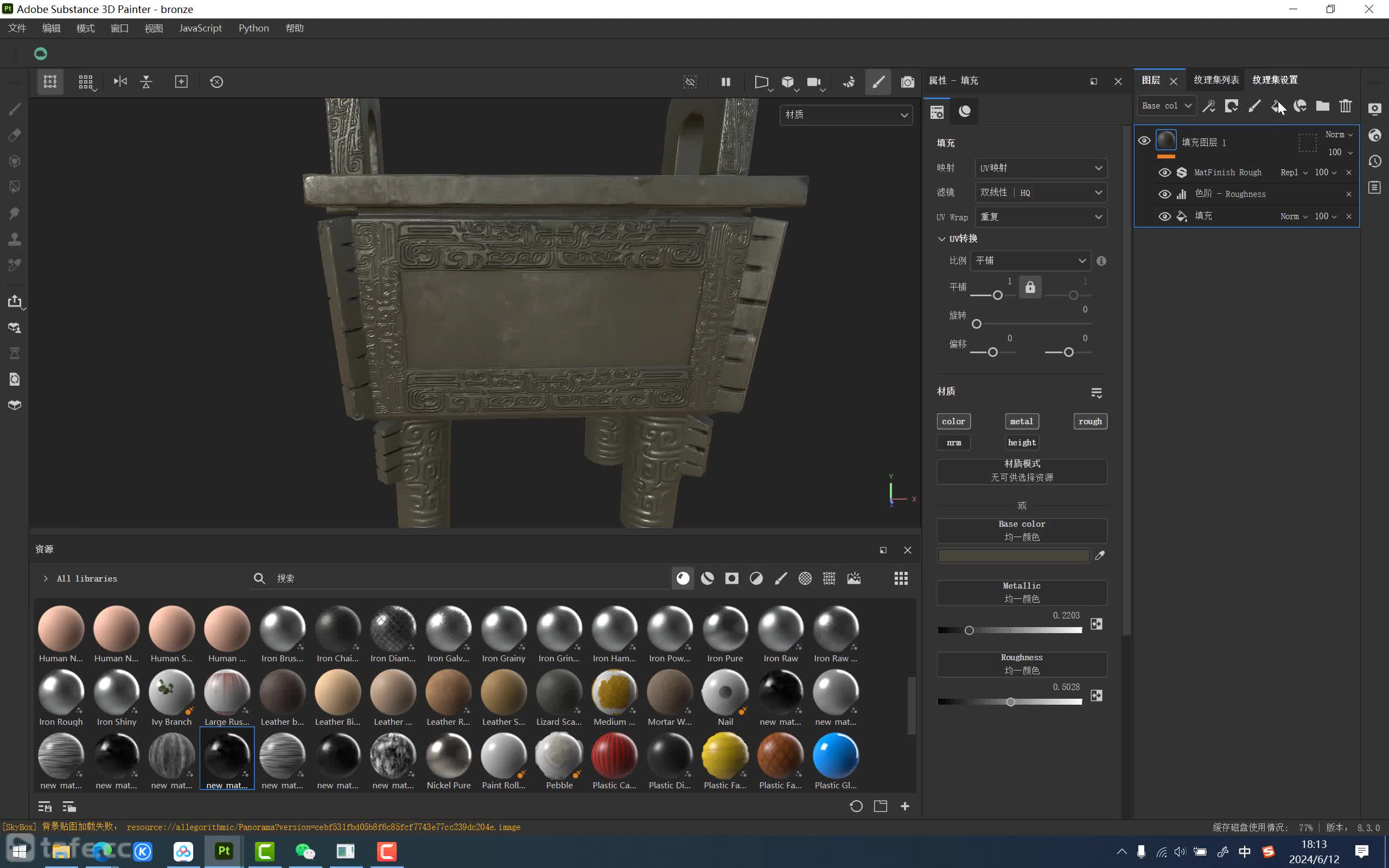
Task: Open the History panel icon
Action: tap(1375, 161)
